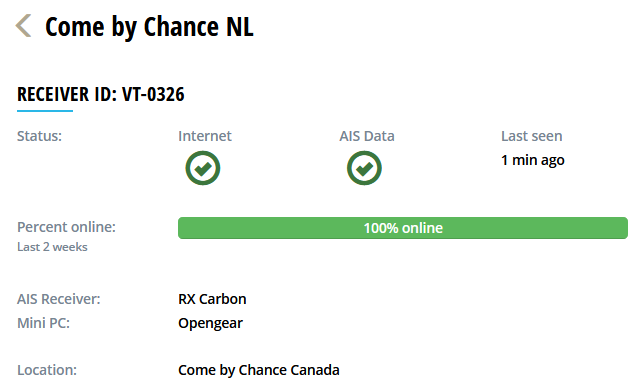This screenshot has width=643, height=381.
Task: Click the Internet column label
Action: [x=205, y=136]
